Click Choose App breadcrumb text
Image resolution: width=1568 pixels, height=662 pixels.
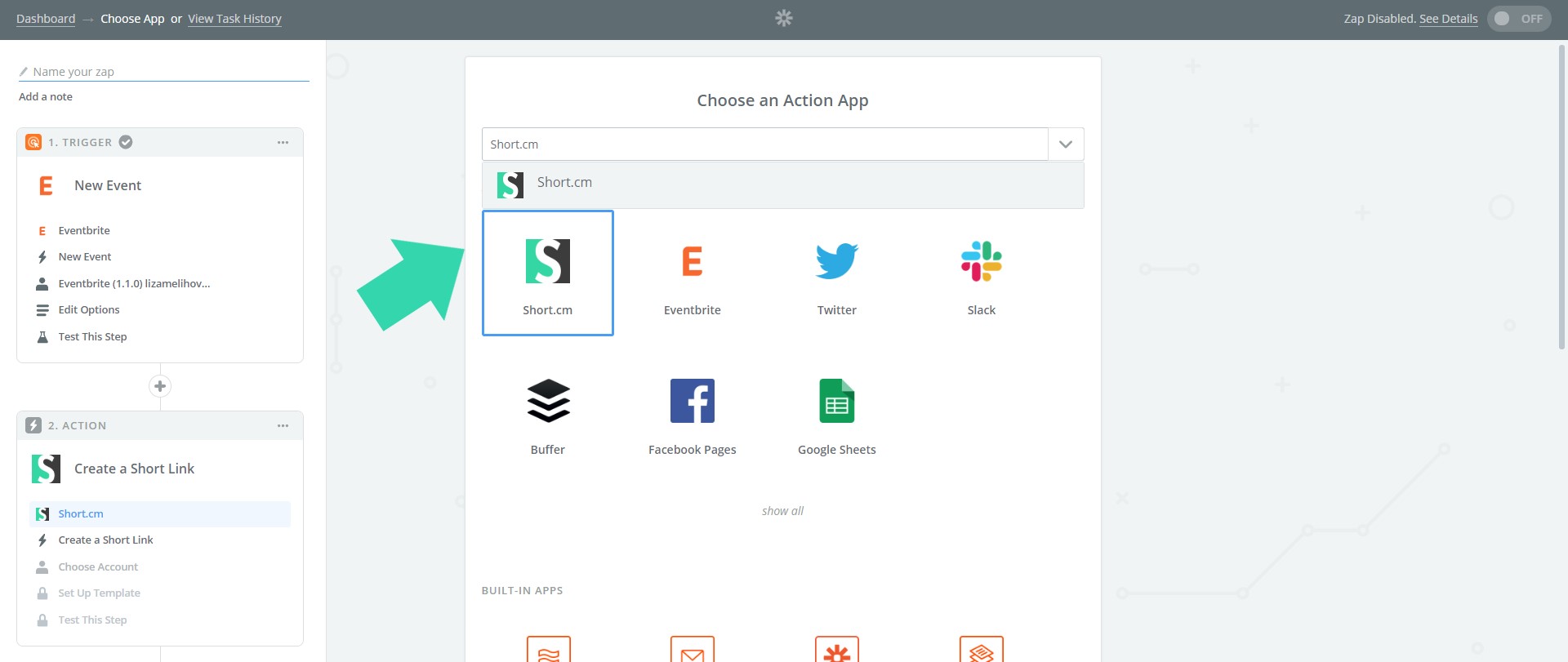[x=132, y=19]
